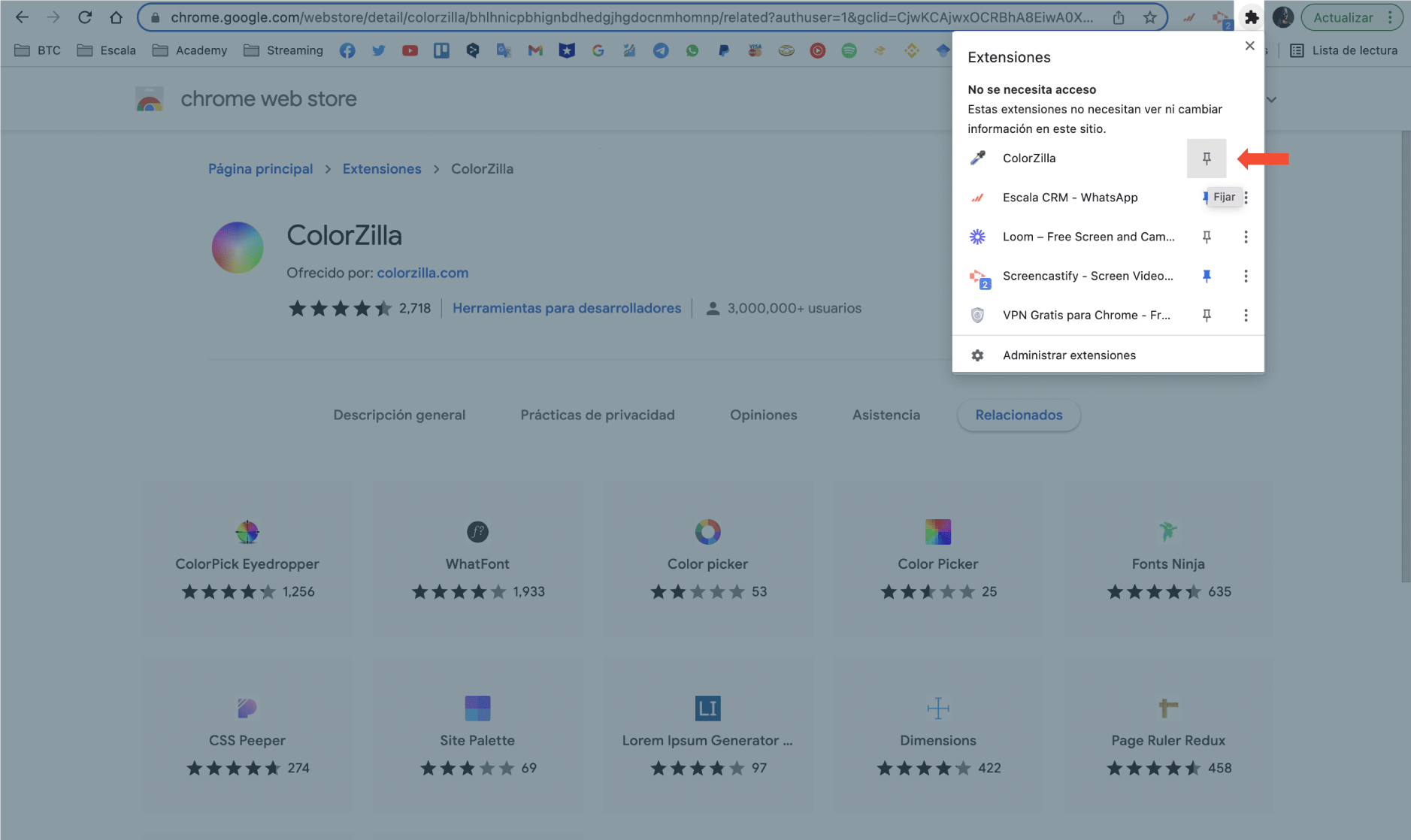Open the YouTube Music bookmark
This screenshot has height=840, width=1411.
818,50
